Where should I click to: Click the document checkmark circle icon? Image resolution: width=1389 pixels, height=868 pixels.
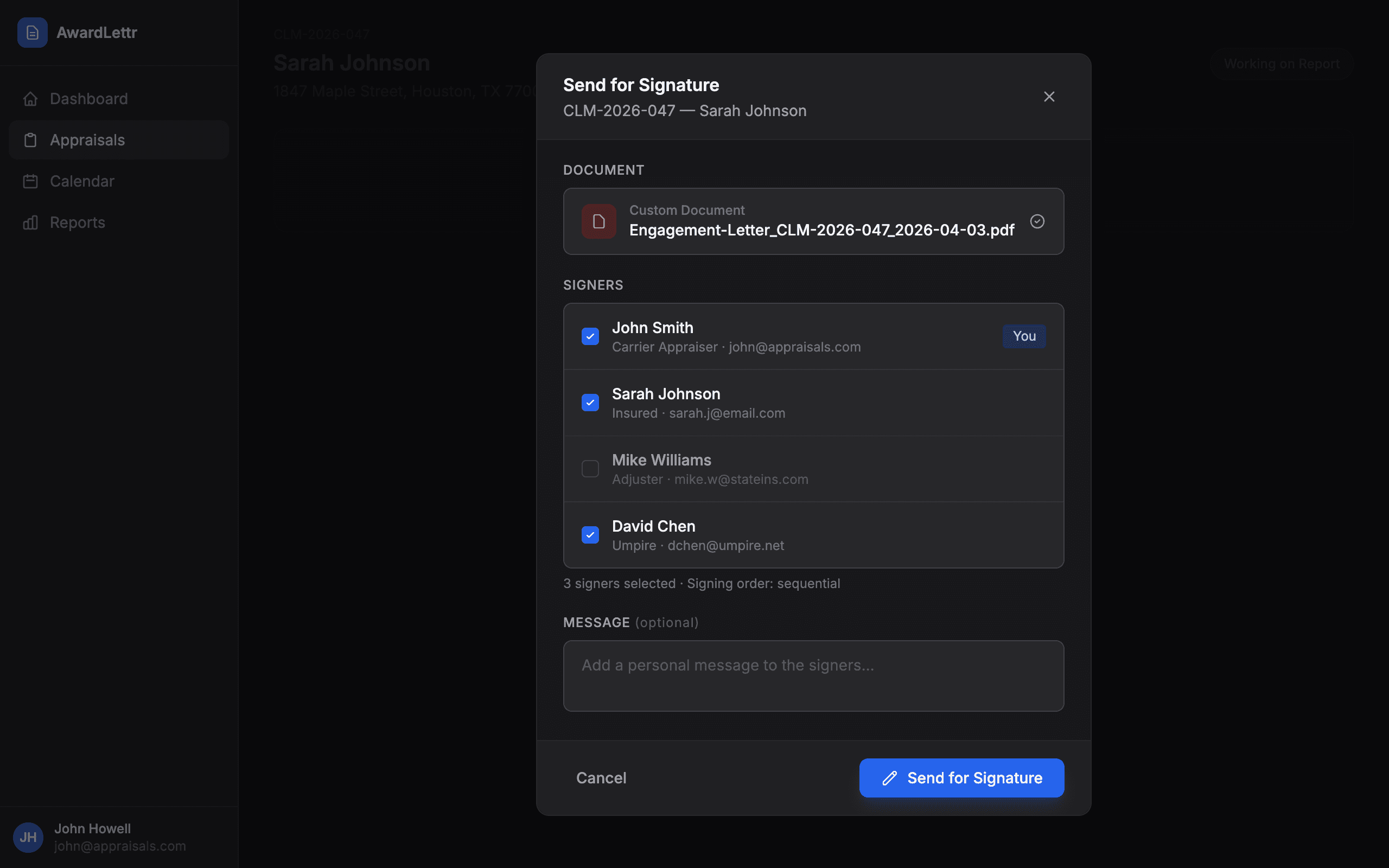(1037, 221)
